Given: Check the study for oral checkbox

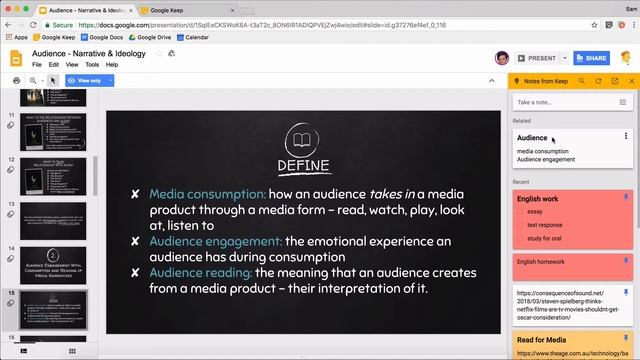Looking at the screenshot, I should (520, 238).
